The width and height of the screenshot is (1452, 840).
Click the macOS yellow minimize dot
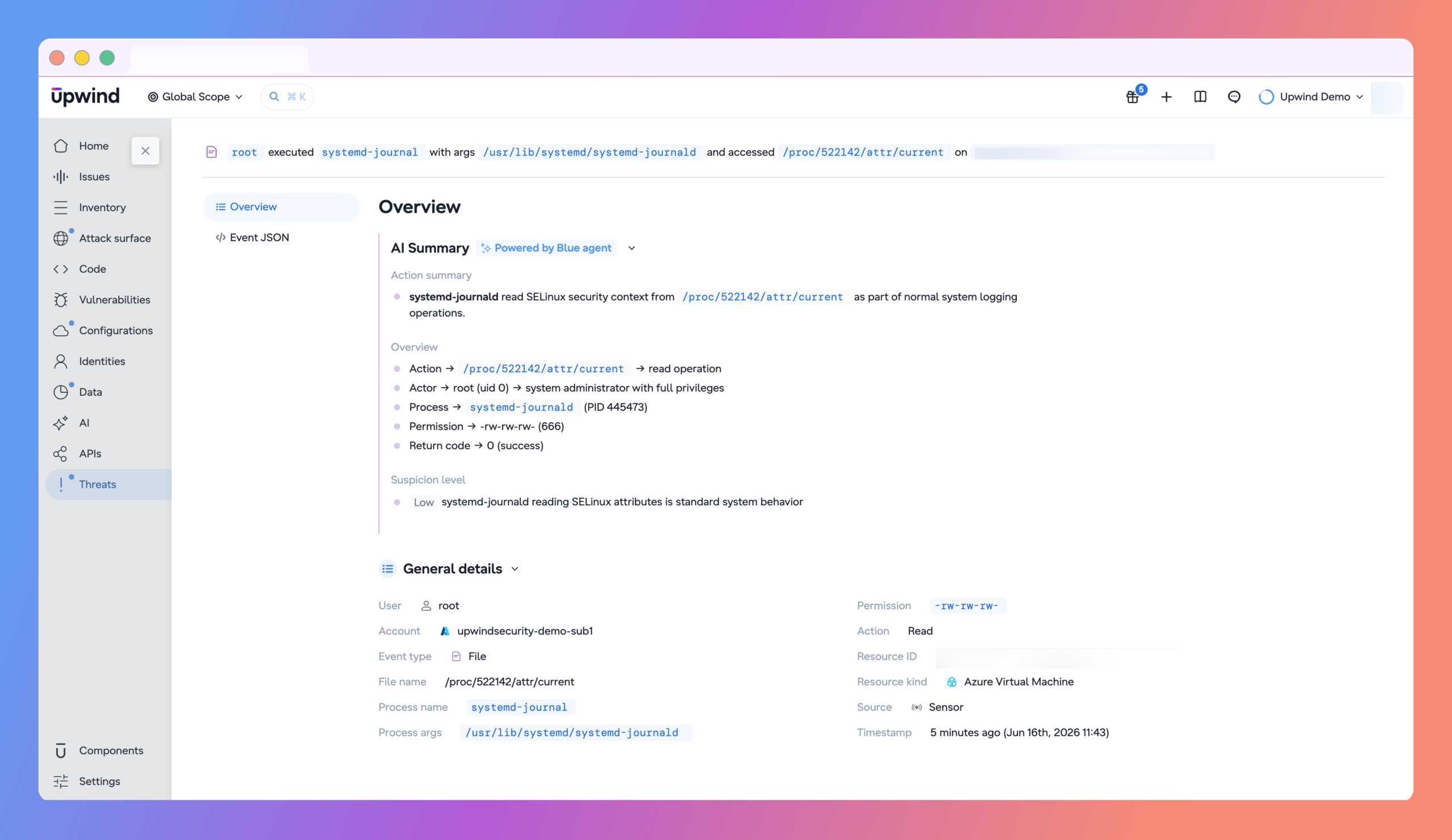pos(82,58)
